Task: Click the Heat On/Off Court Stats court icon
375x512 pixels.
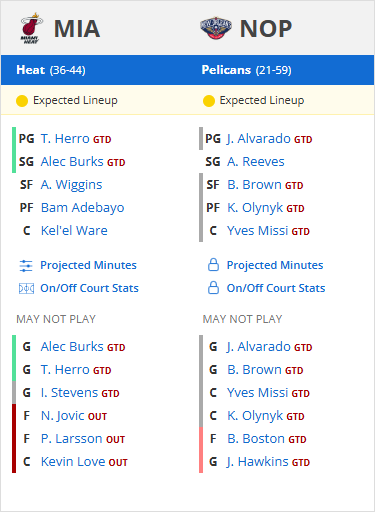Action: [26, 288]
